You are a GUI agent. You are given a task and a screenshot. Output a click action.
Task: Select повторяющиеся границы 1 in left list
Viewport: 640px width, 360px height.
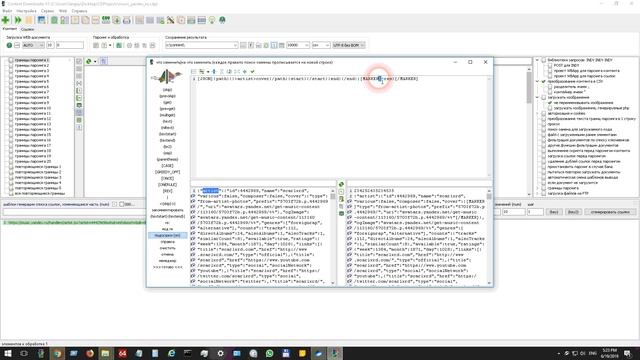pos(38,167)
